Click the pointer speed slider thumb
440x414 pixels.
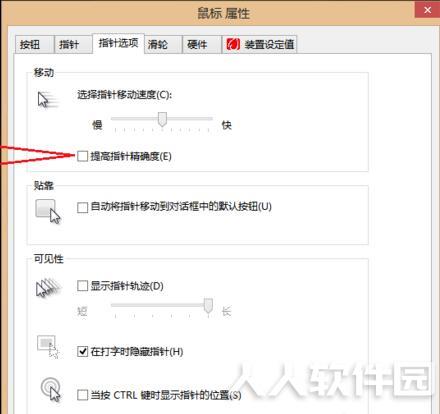(162, 119)
